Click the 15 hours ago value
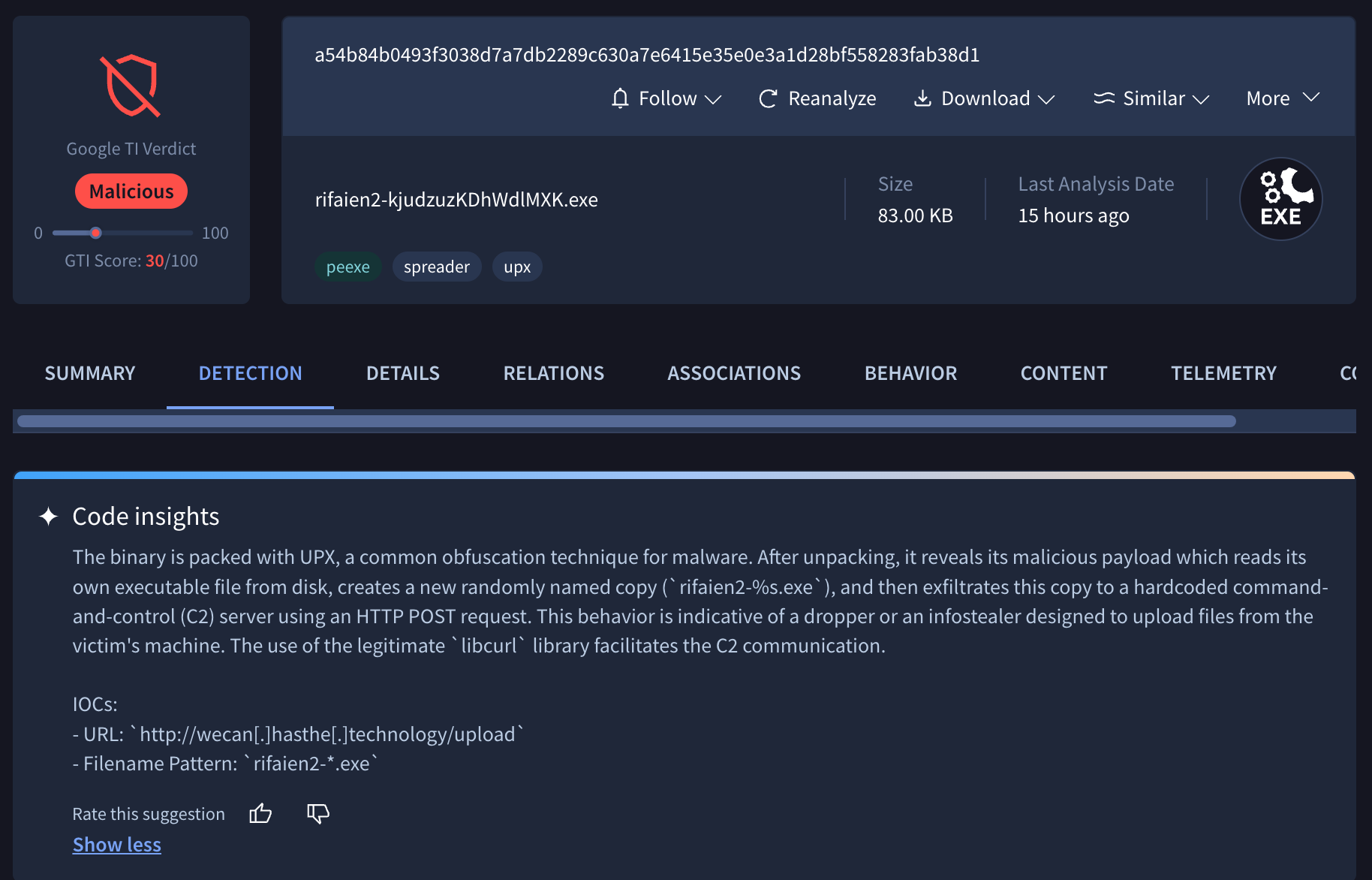Screen dimensions: 1372x880 [1073, 215]
